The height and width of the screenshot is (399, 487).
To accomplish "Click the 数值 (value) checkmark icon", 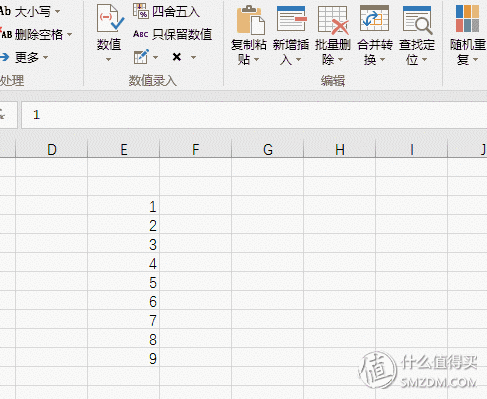I will pos(110,18).
